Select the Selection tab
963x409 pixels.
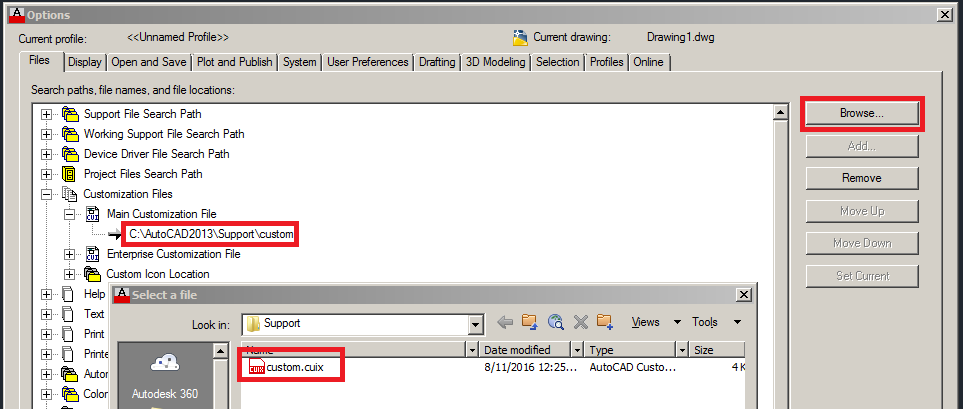click(x=558, y=62)
